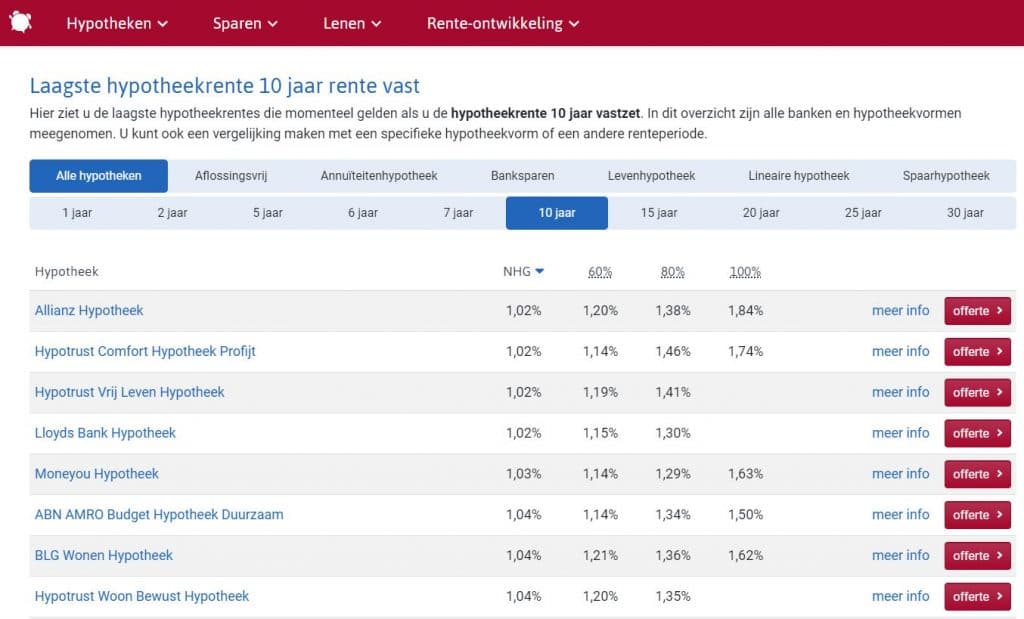Pick the 25 jaar period
The width and height of the screenshot is (1024, 619).
pyautogui.click(x=863, y=213)
